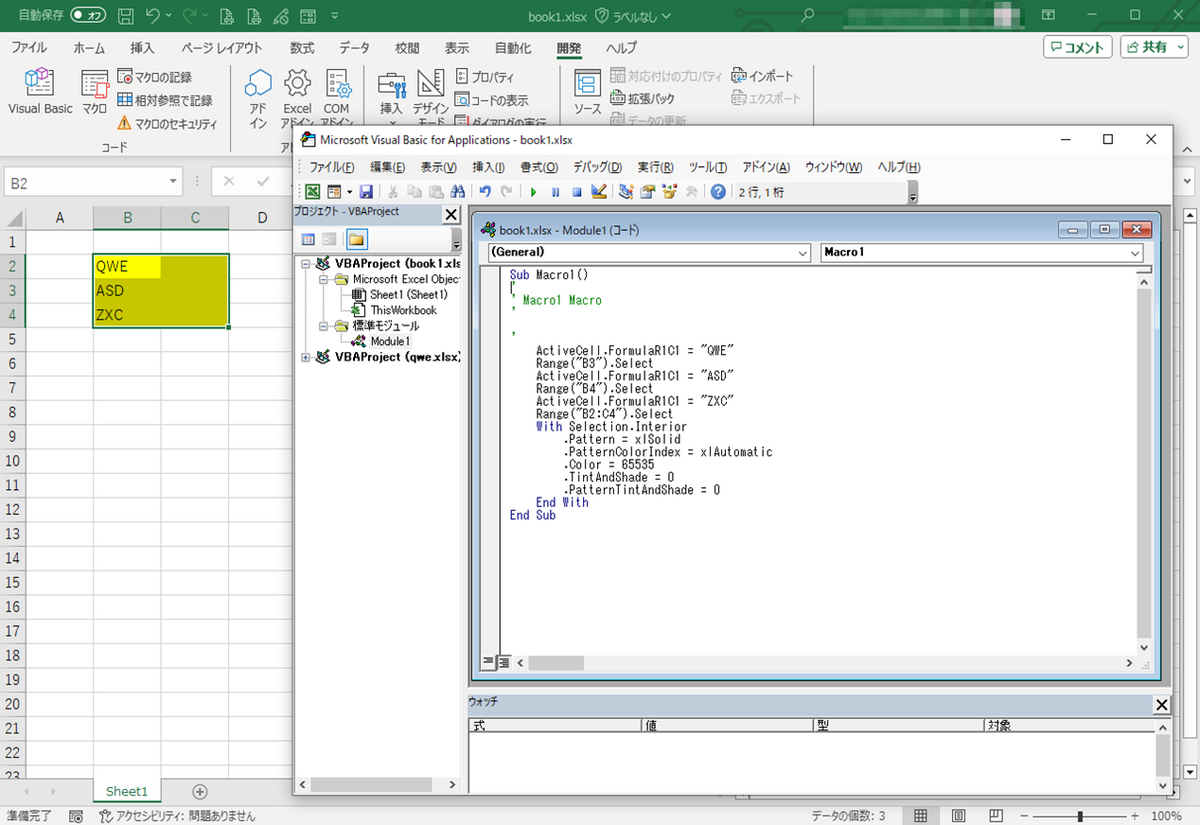Open VBA Help question mark icon
The height and width of the screenshot is (825, 1200).
[x=718, y=192]
